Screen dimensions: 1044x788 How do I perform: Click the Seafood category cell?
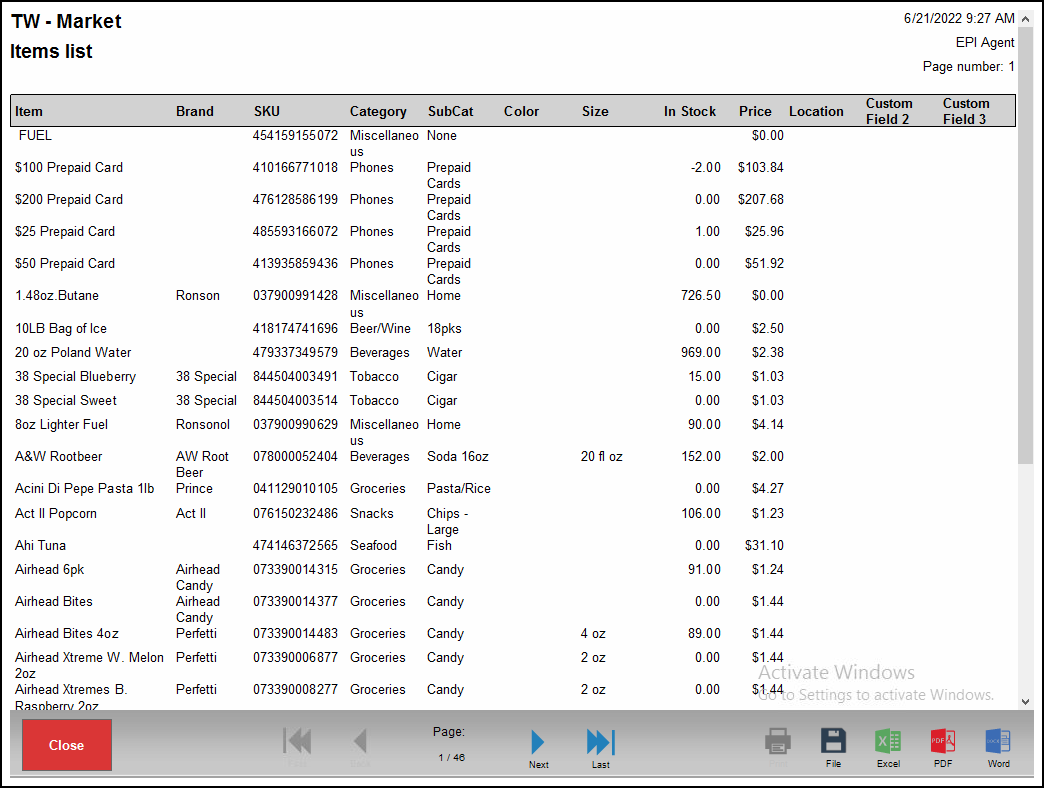373,546
